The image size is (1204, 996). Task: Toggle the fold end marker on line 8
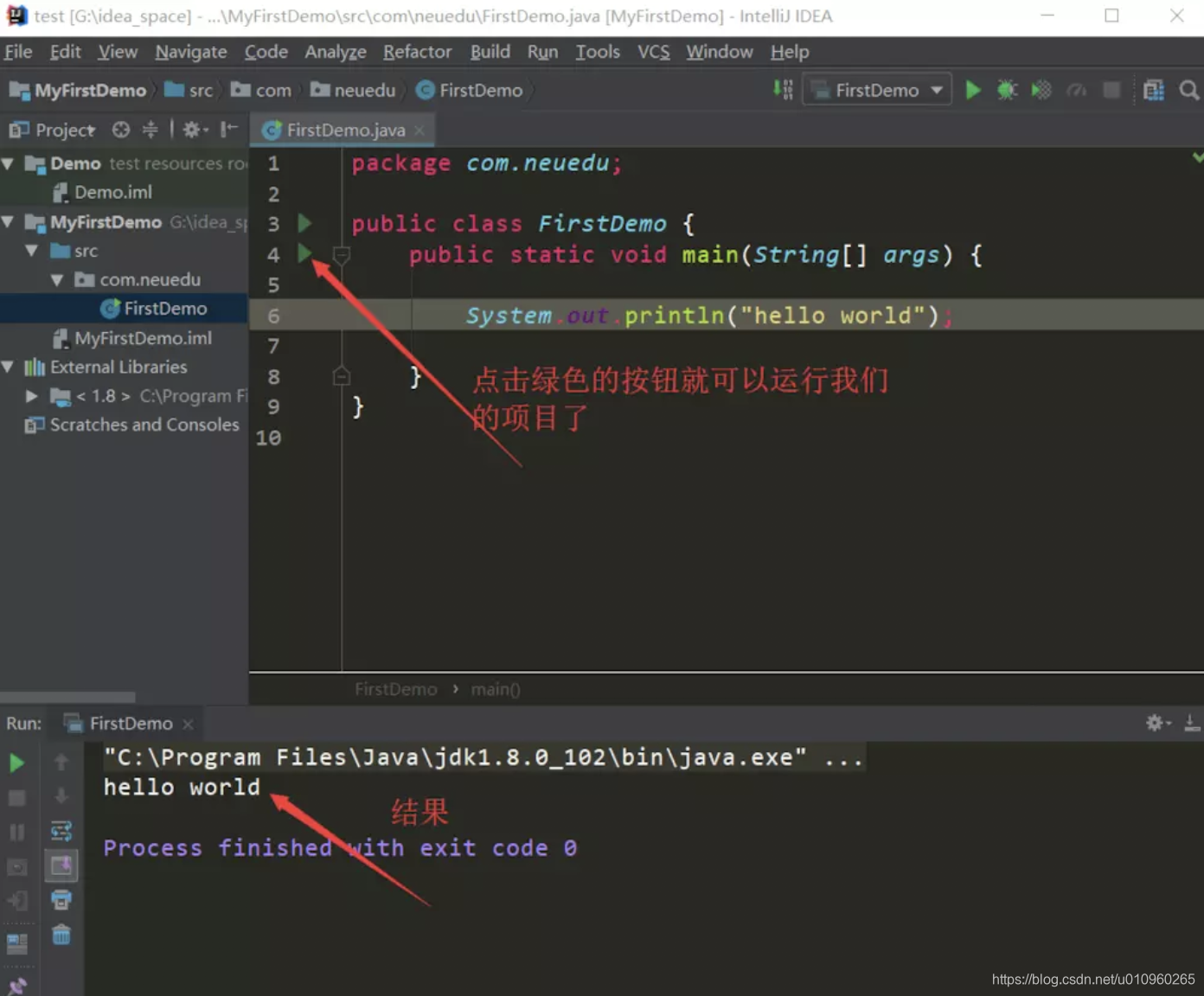point(341,376)
